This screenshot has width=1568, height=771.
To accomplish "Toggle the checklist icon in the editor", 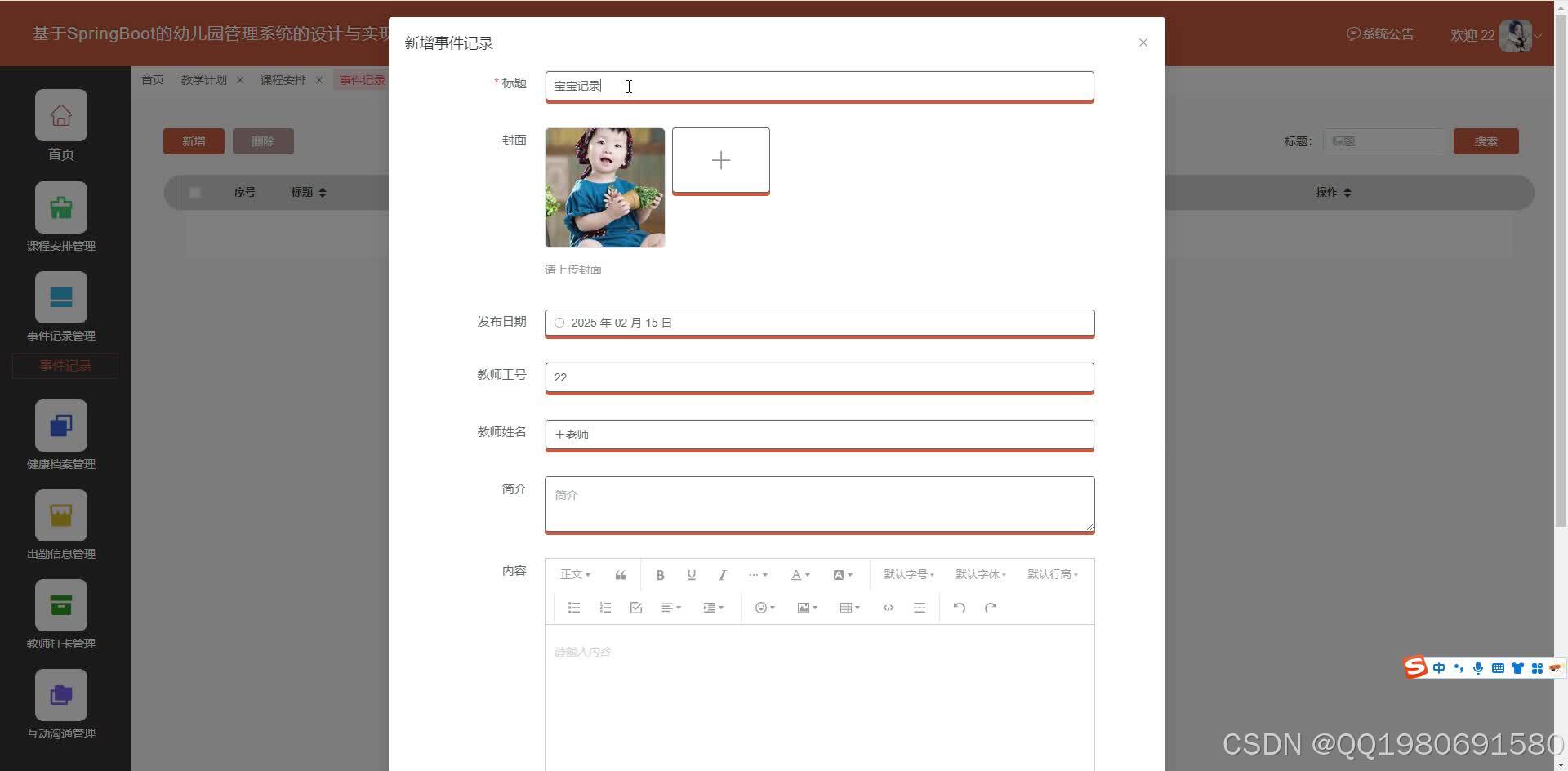I will point(635,608).
